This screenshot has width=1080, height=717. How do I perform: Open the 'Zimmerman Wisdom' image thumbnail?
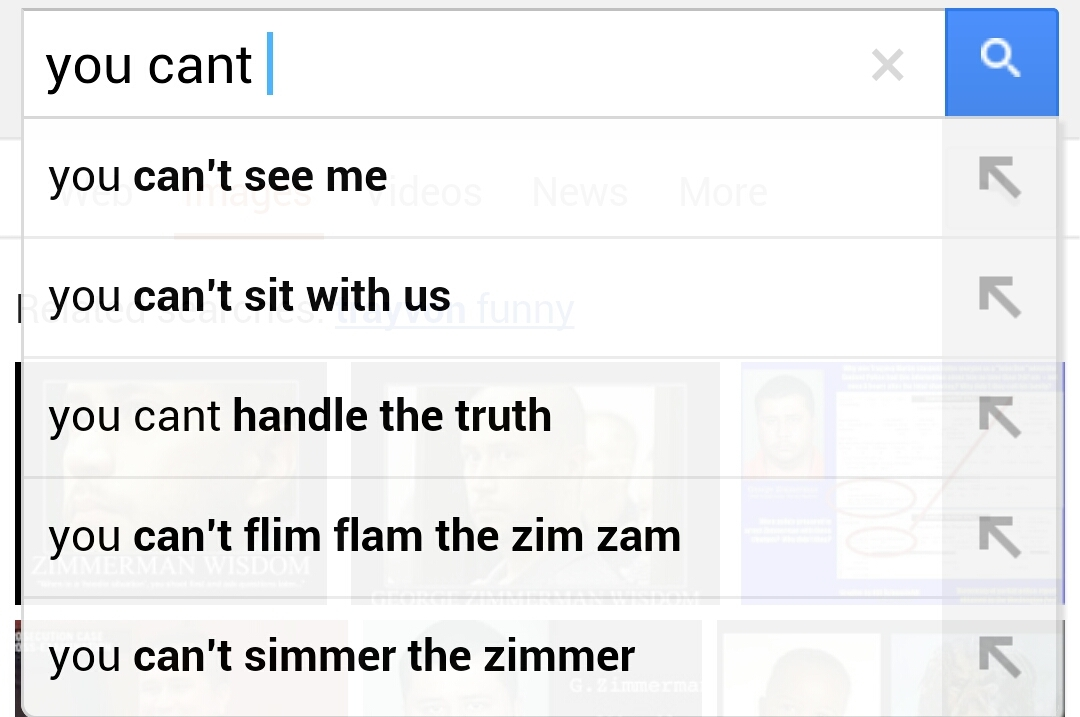coord(170,480)
